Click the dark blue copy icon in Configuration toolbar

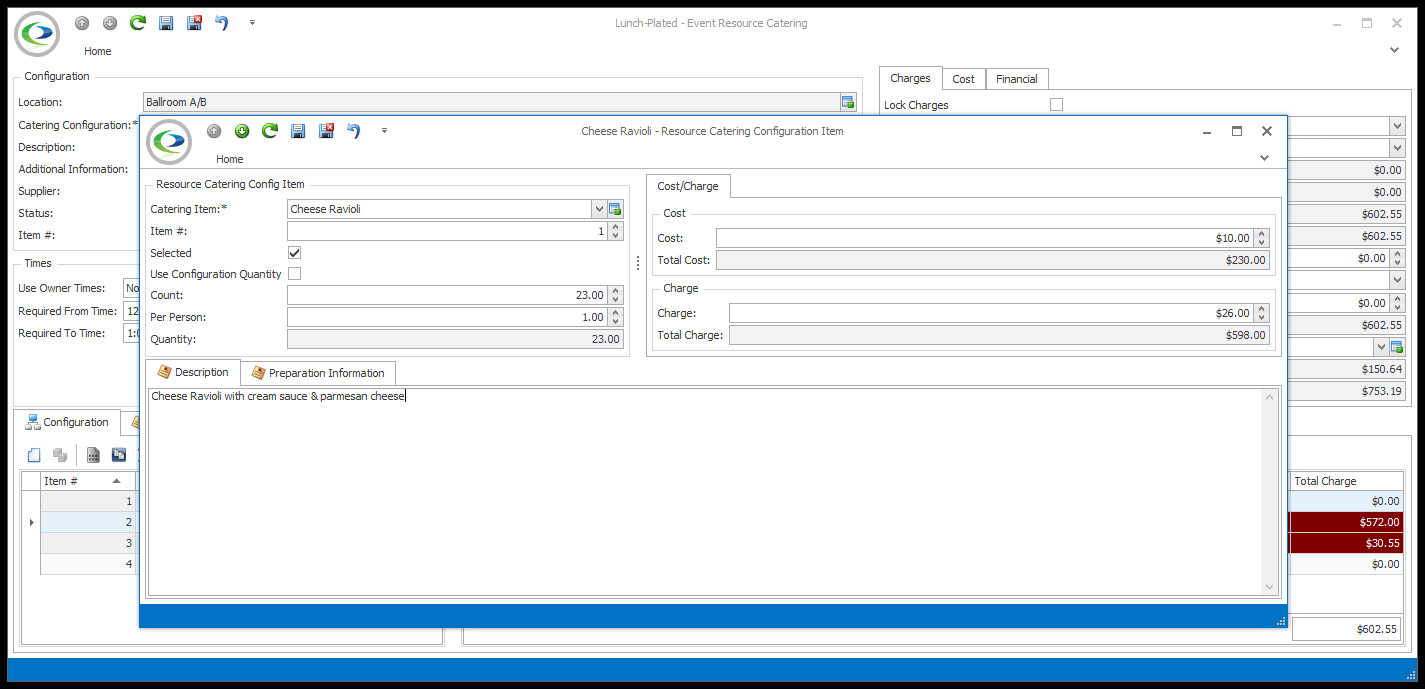click(x=119, y=455)
